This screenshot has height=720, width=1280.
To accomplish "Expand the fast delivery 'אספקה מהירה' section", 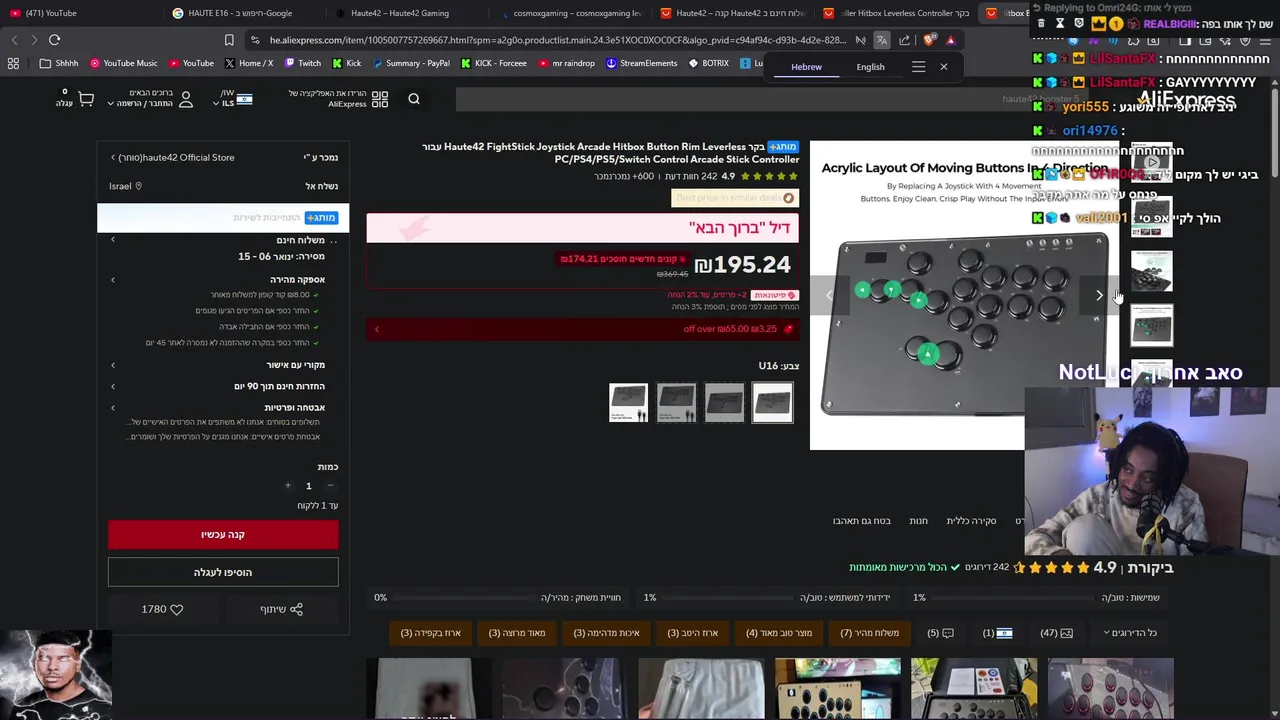I will 223,280.
